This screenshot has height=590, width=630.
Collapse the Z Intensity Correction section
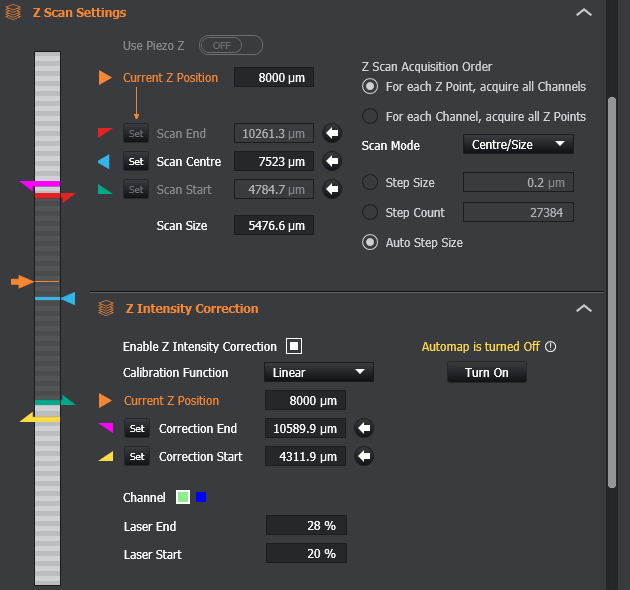click(584, 308)
